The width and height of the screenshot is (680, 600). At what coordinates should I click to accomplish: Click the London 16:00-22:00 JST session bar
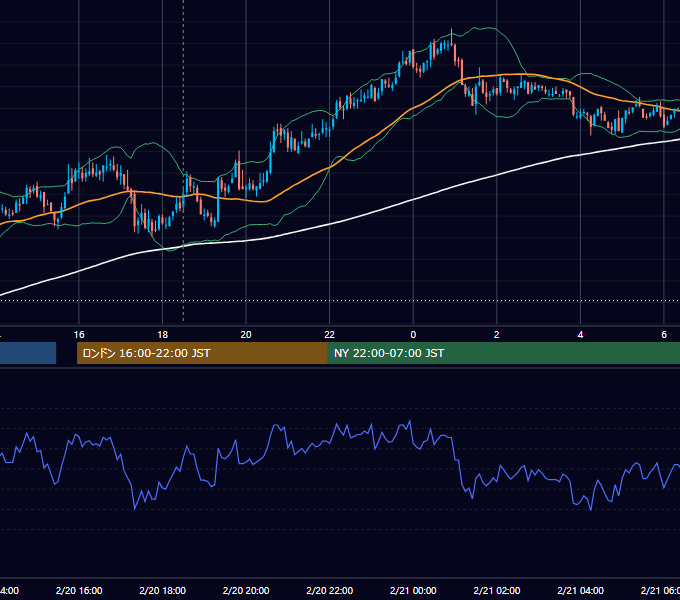pos(202,353)
